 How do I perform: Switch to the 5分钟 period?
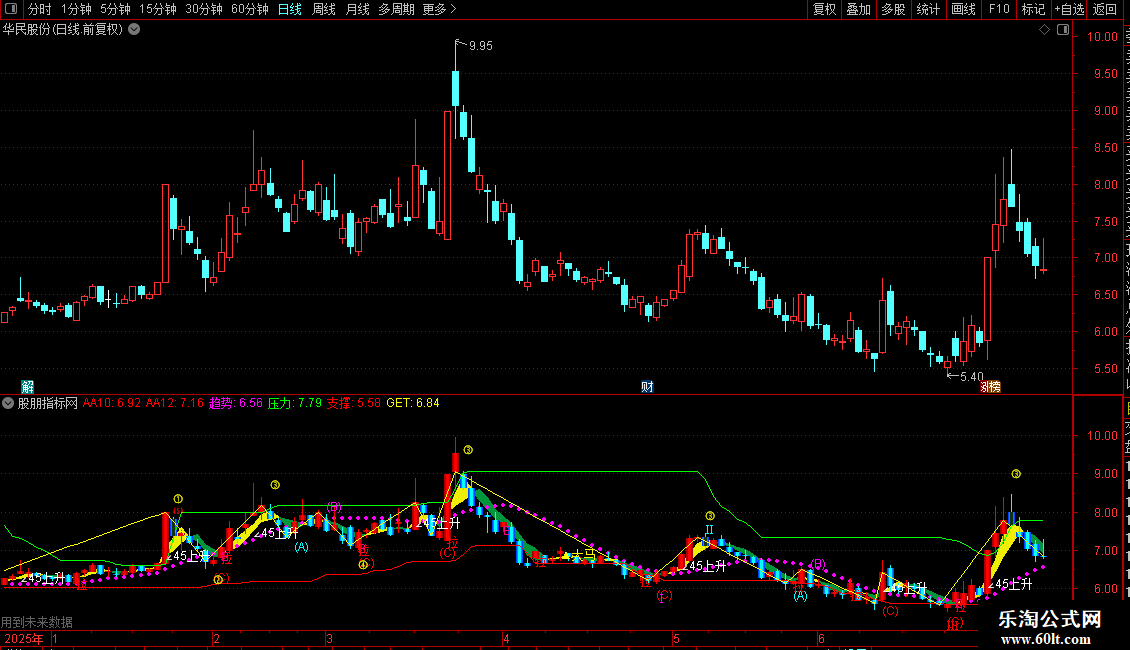115,9
